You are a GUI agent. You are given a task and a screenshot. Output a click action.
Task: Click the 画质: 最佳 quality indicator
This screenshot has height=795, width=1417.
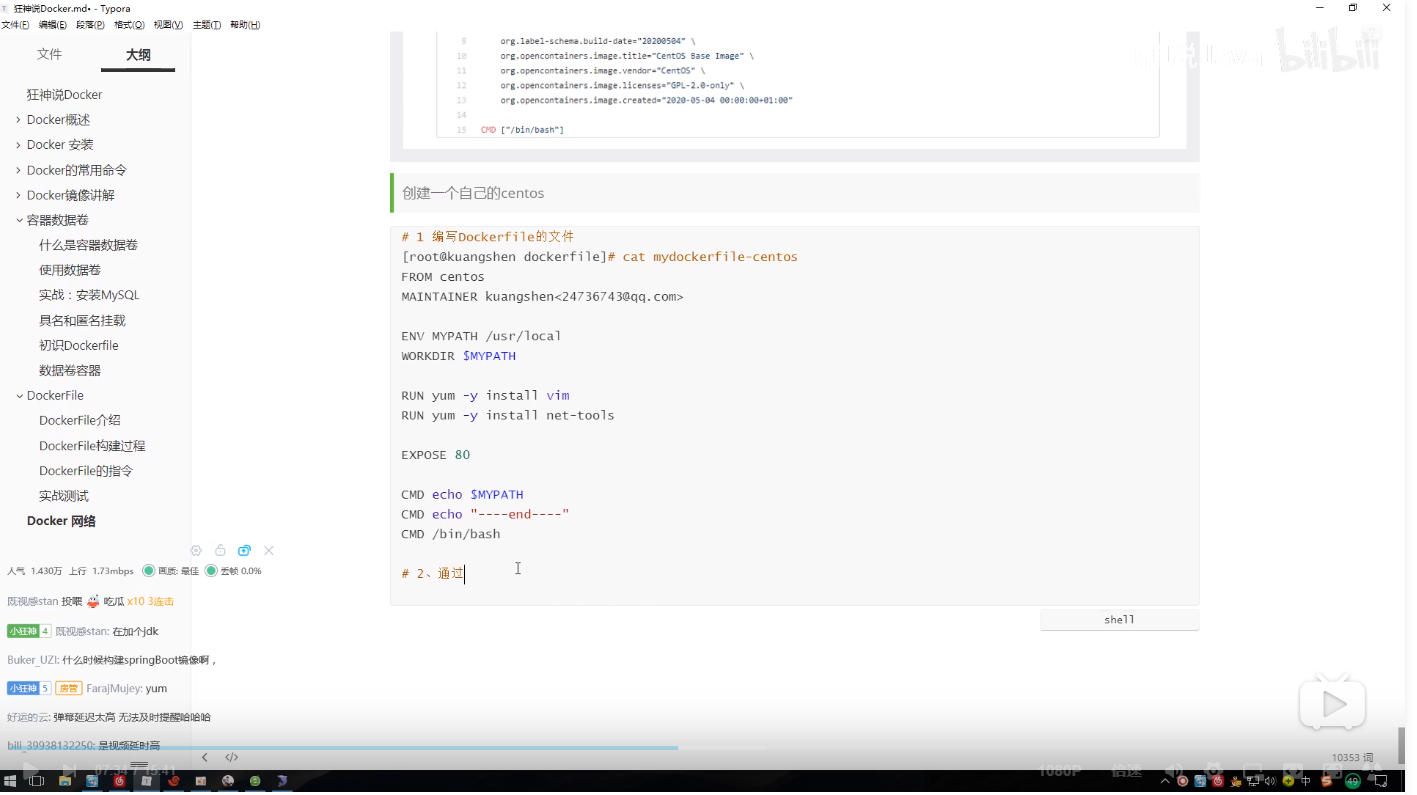tap(171, 571)
